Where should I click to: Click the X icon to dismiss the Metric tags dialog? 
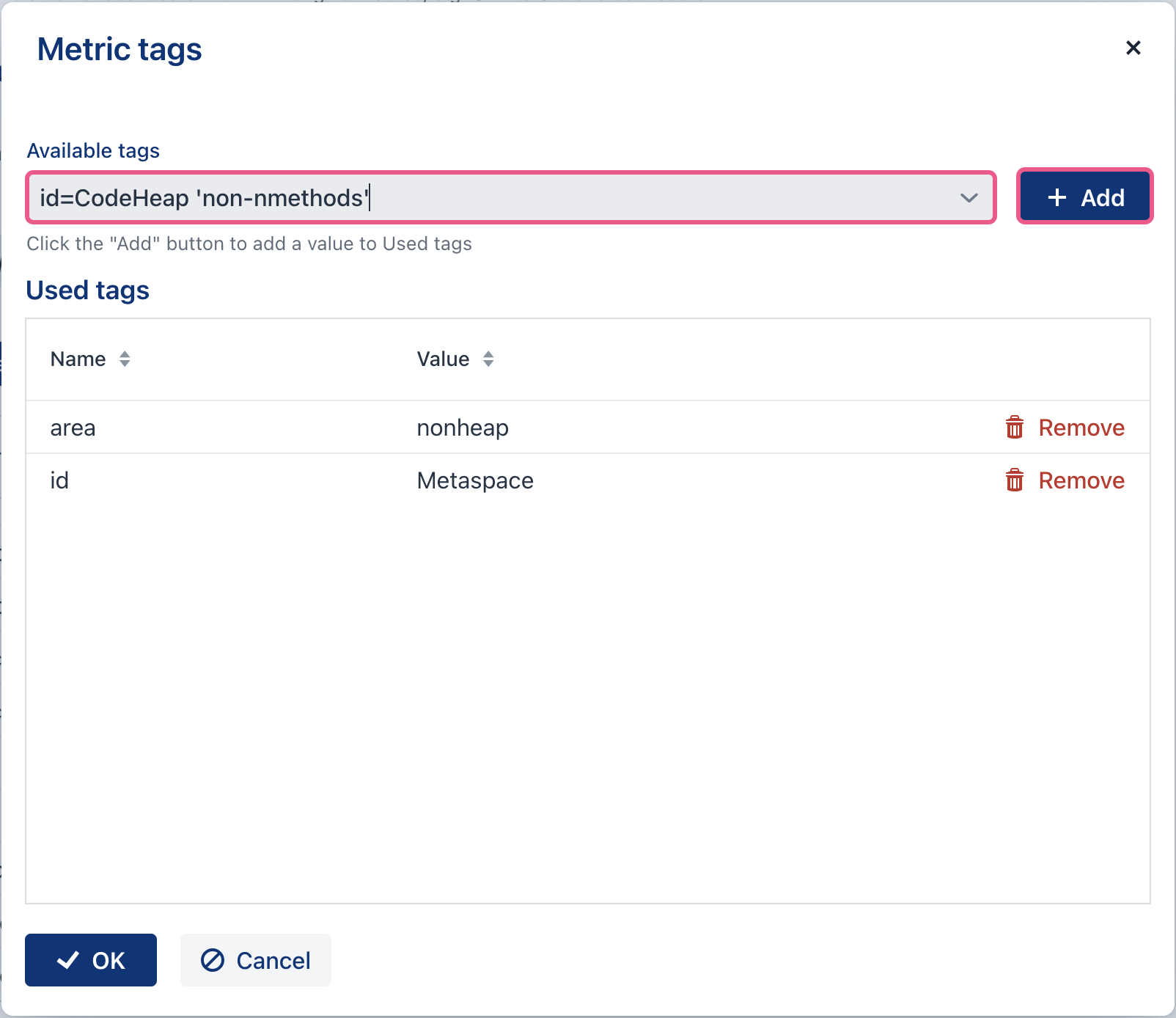pos(1133,48)
